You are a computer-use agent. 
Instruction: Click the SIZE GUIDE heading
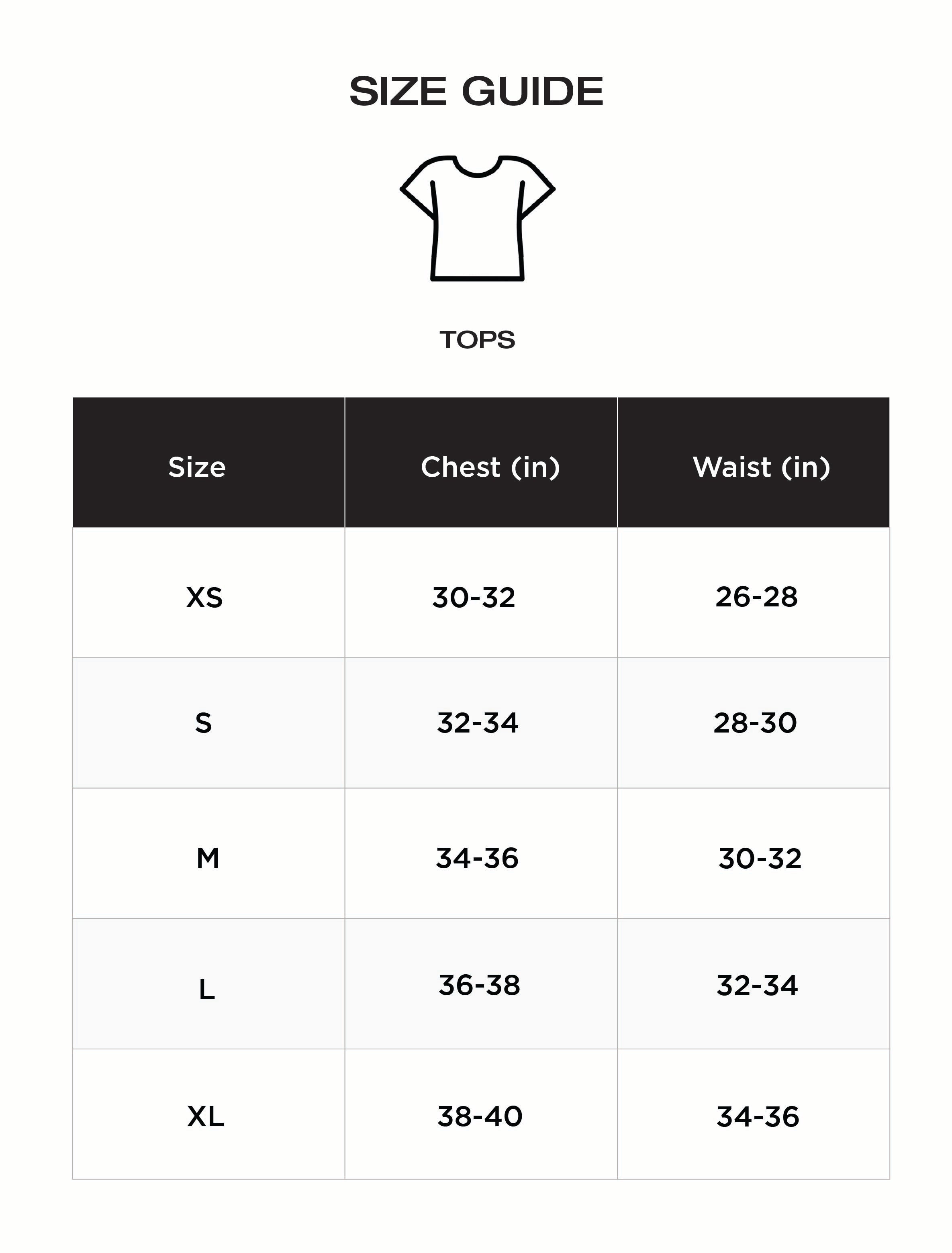pyautogui.click(x=476, y=91)
